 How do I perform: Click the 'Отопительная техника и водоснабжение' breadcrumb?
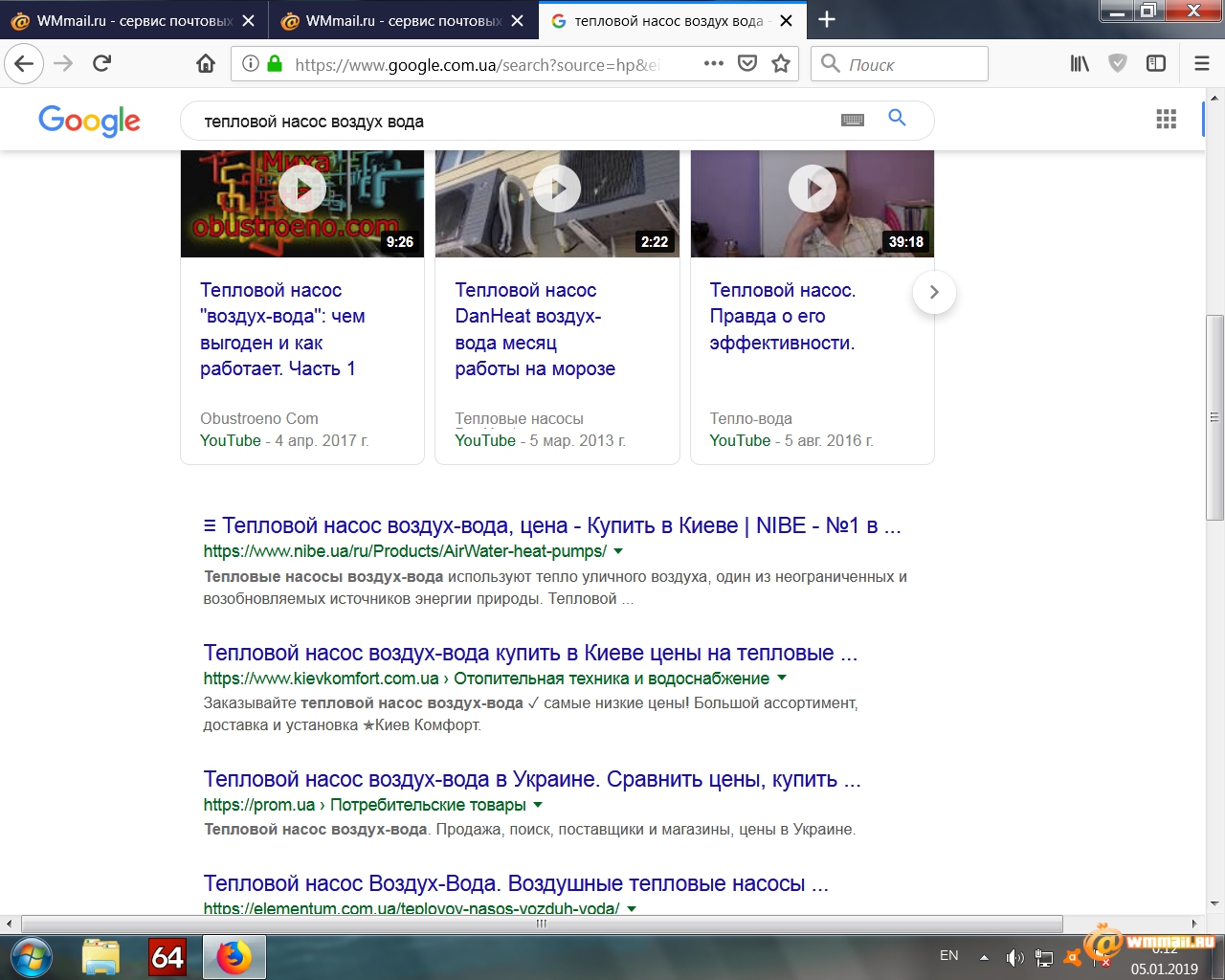(x=612, y=679)
